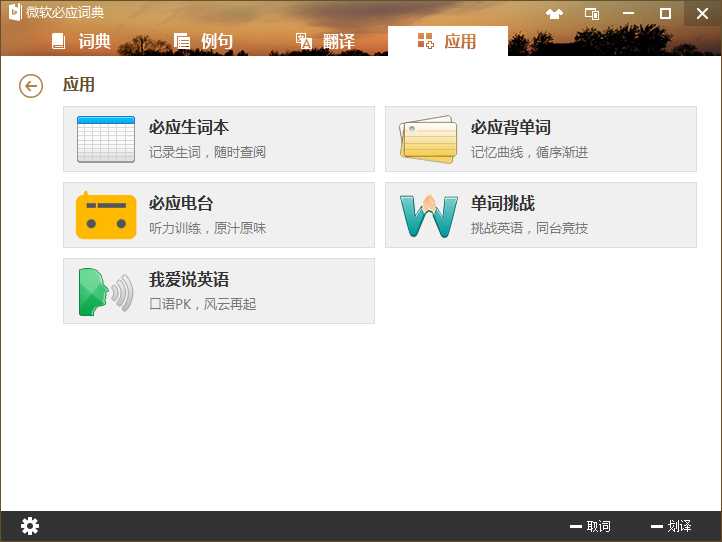Click the 我爱说英语 title text
The image size is (722, 542).
(189, 280)
